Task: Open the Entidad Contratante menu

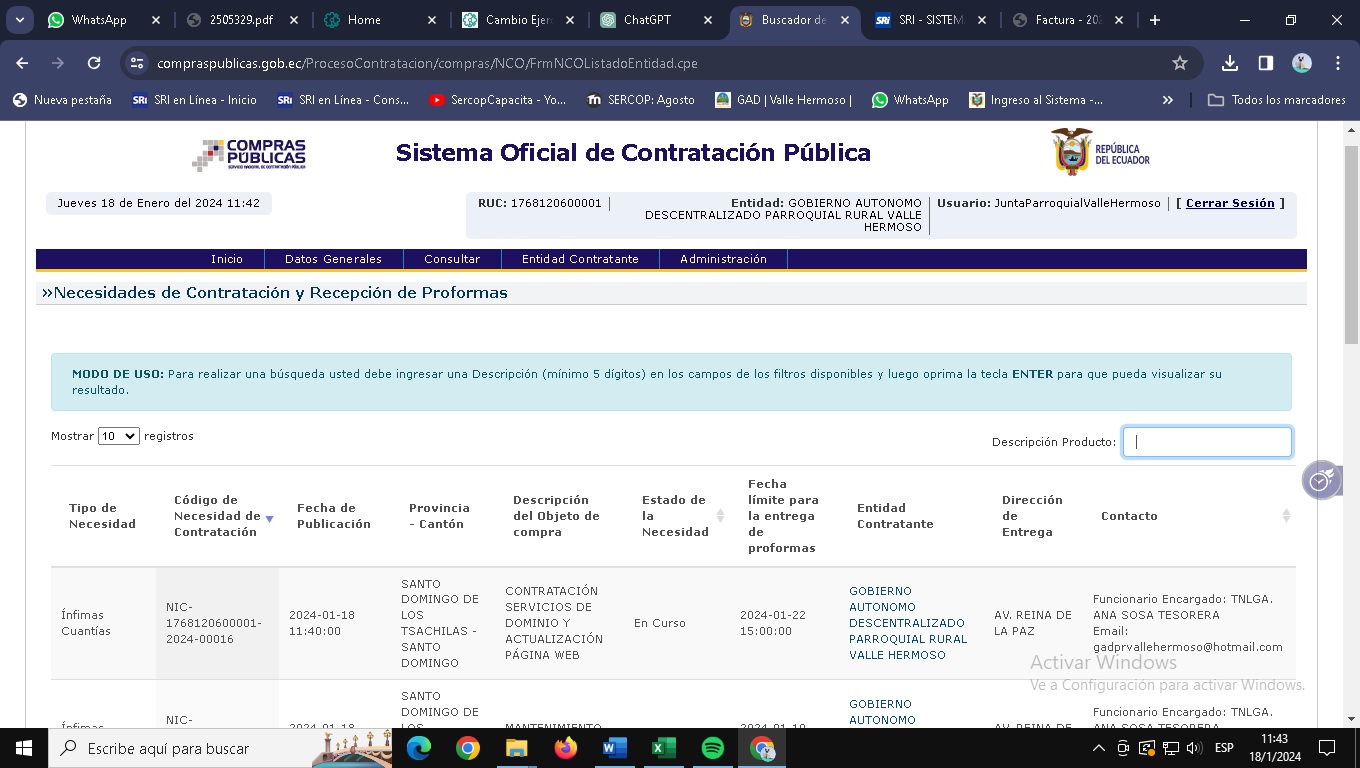Action: 580,259
